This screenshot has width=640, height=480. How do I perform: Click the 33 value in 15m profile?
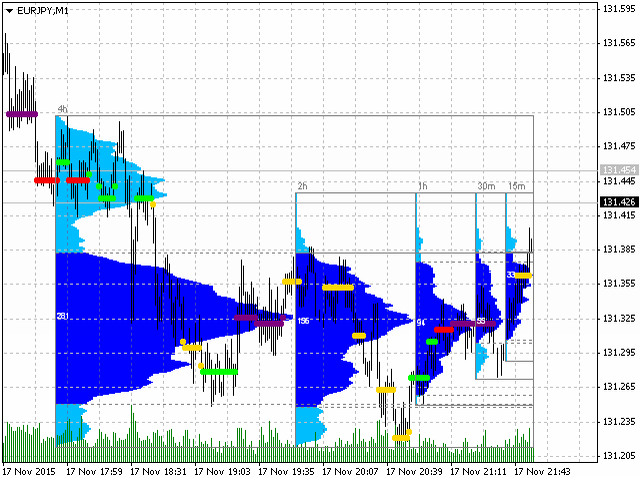[511, 274]
